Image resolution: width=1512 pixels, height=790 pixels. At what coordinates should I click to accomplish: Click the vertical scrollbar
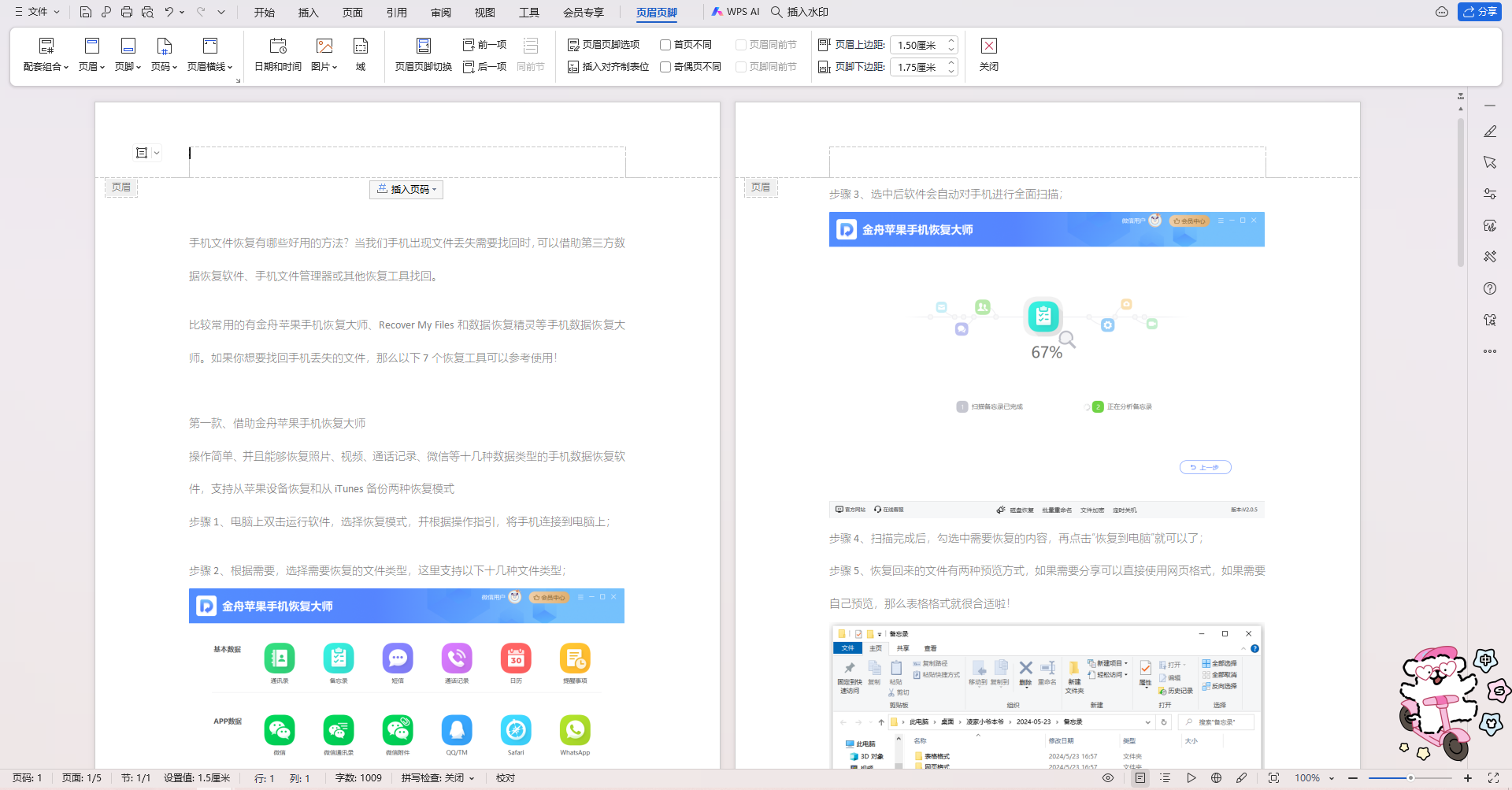1461,193
